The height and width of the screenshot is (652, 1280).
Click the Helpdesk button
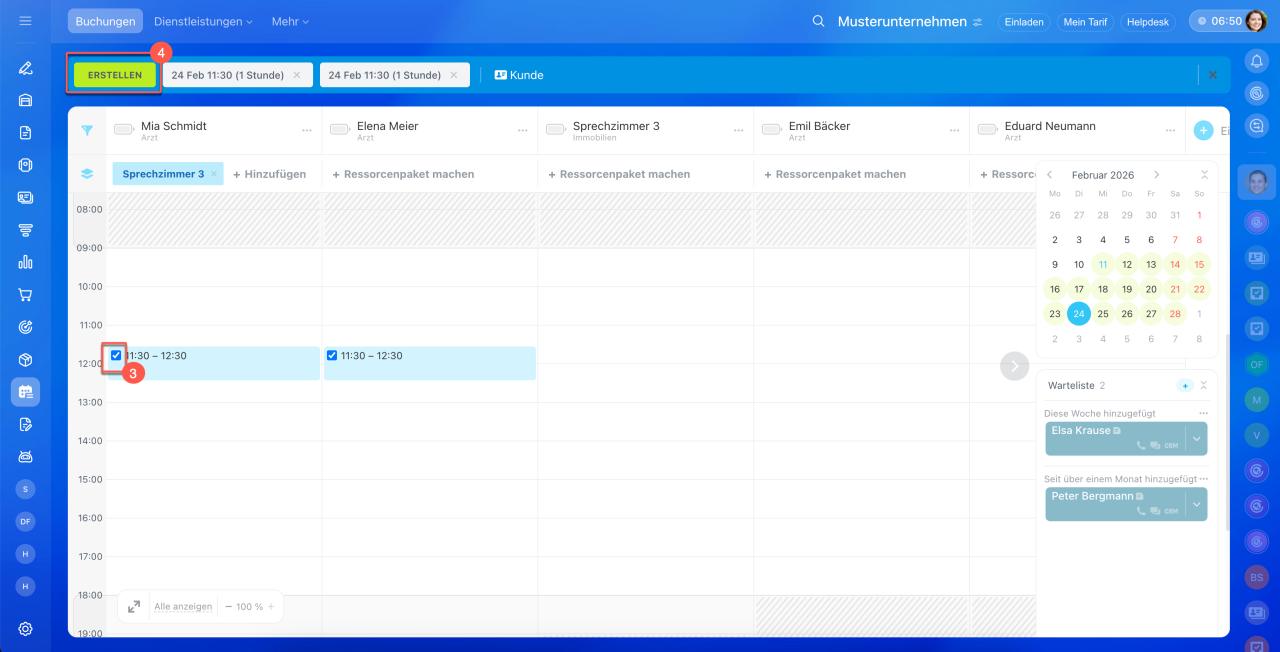pos(1148,22)
